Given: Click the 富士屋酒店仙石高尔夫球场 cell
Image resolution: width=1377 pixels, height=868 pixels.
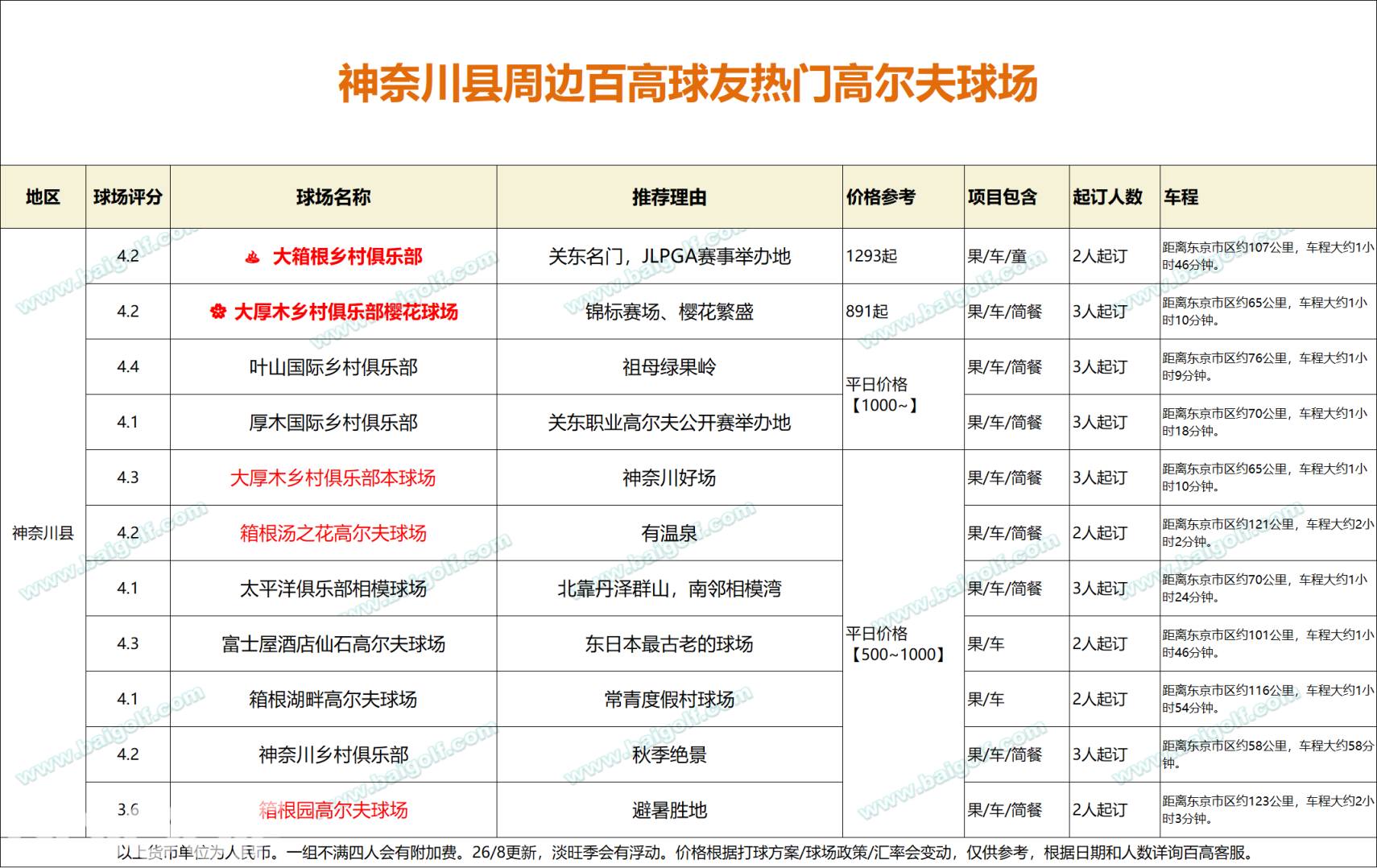Looking at the screenshot, I should click(x=333, y=644).
